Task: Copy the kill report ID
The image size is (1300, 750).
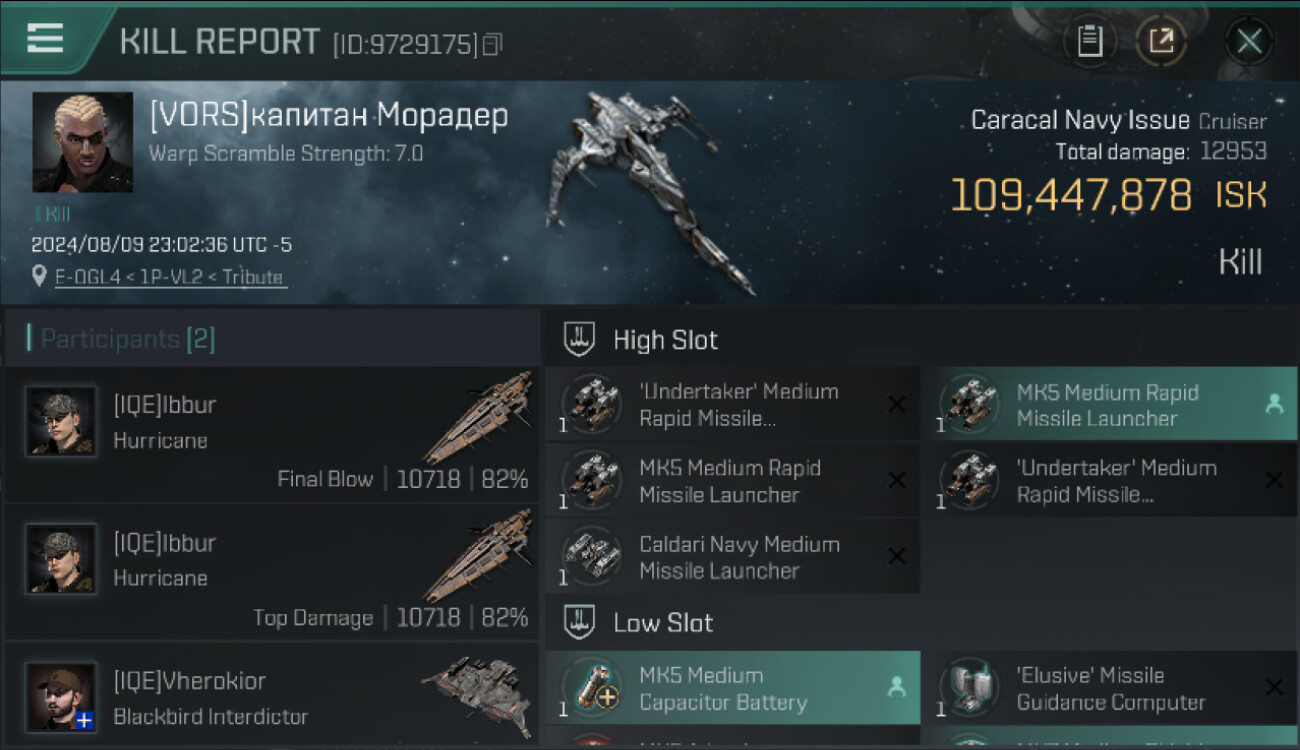Action: click(492, 44)
